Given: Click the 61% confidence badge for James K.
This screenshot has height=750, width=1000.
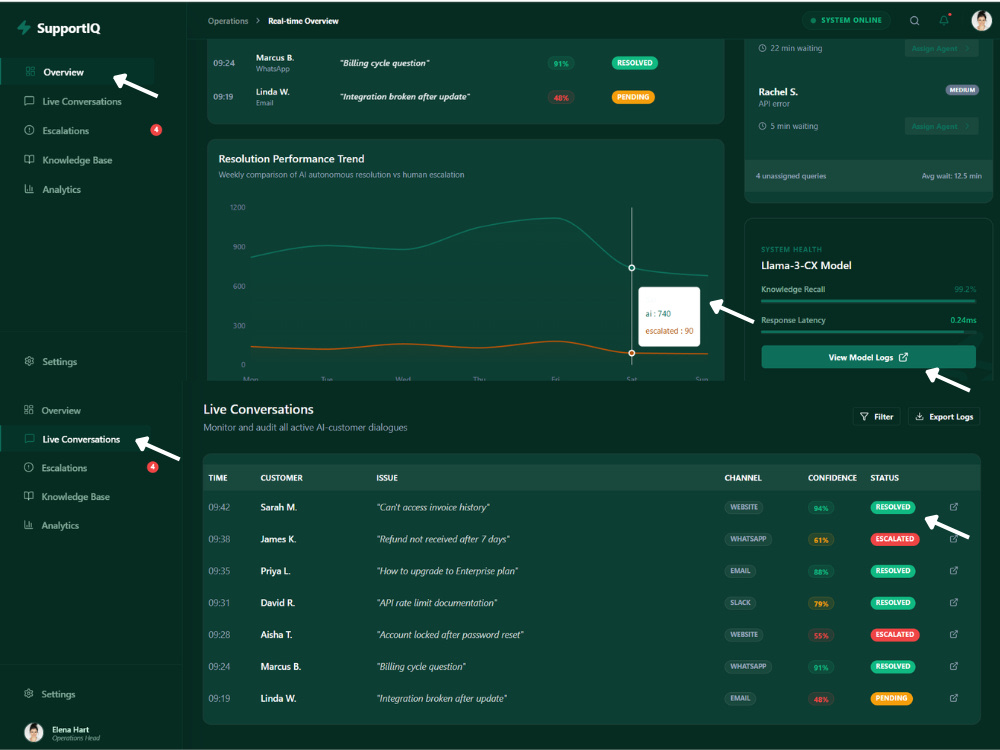Looking at the screenshot, I should tap(821, 540).
